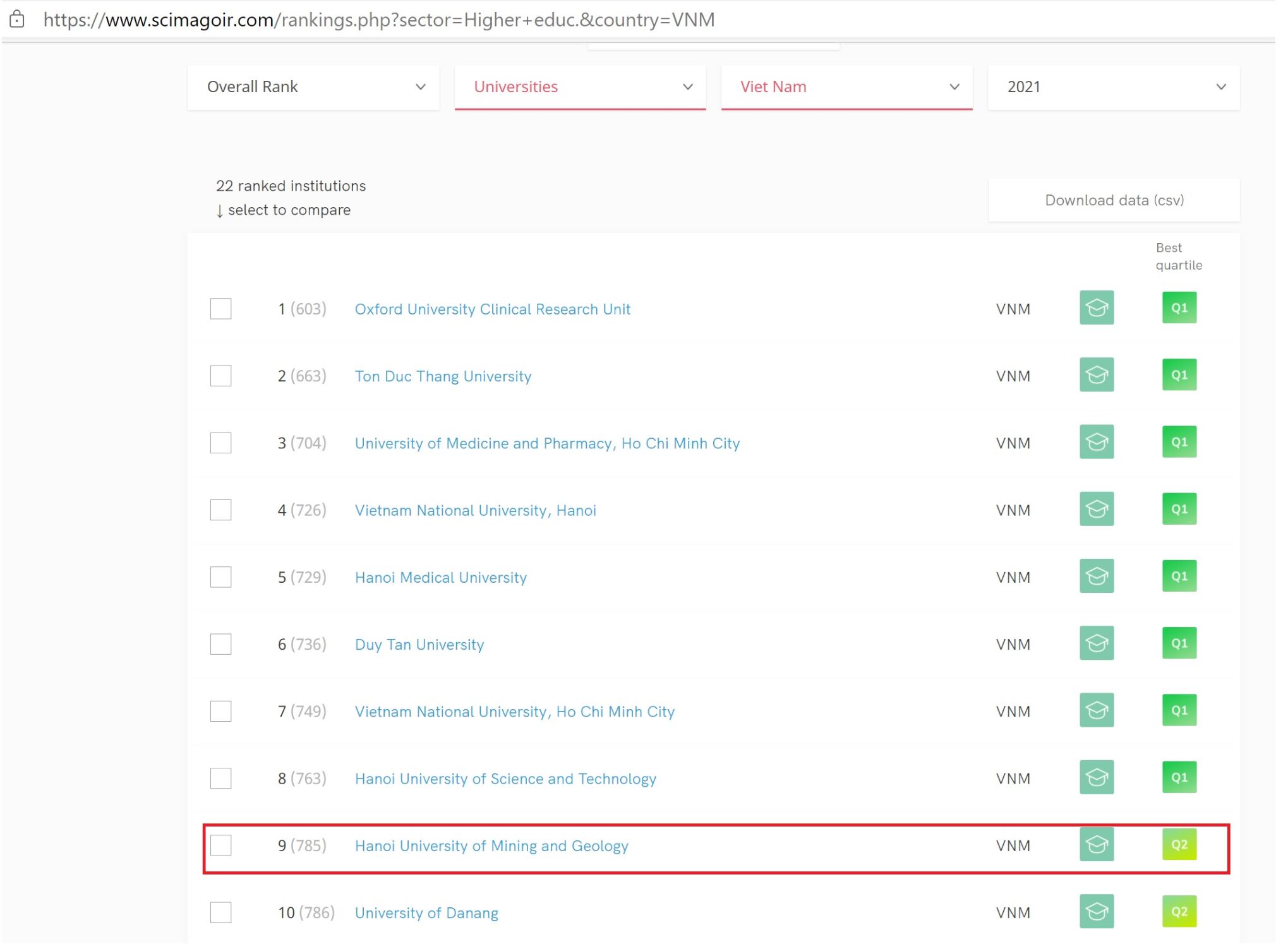Tick the University of Danang checkbox

pos(220,912)
